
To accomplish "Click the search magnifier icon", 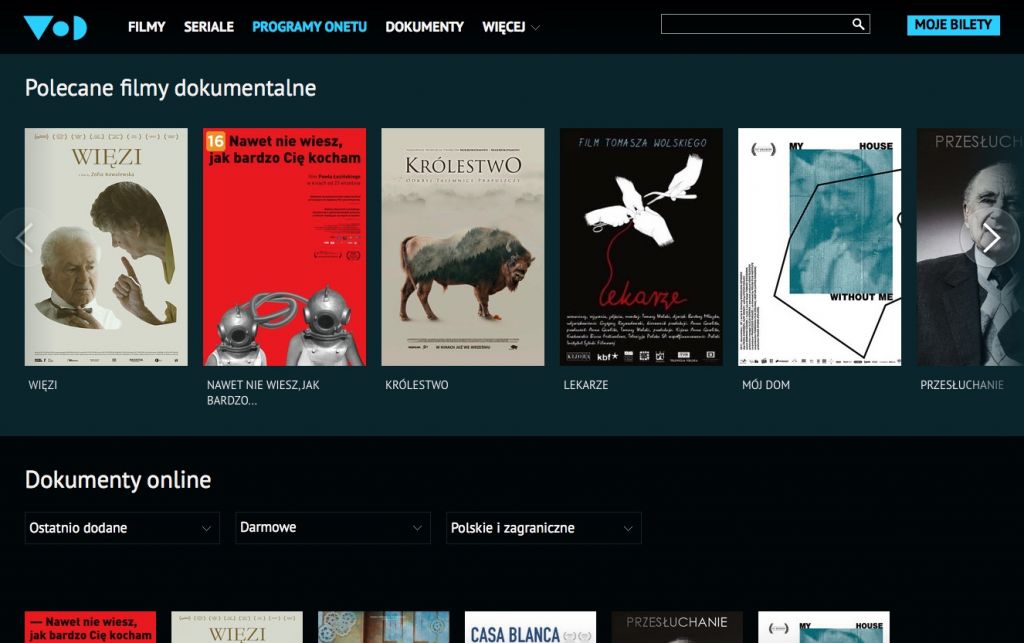I will click(x=858, y=24).
